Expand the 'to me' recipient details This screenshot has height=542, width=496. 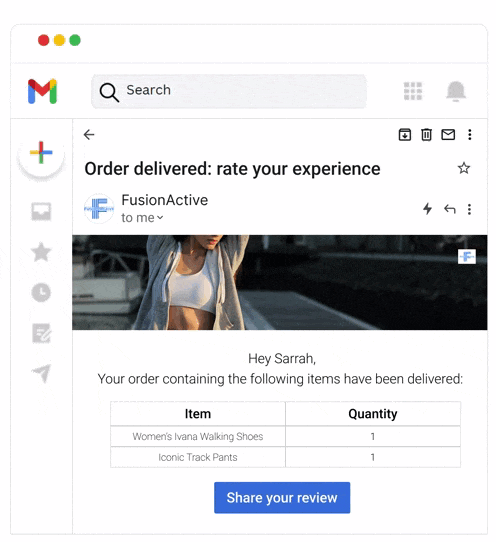(142, 218)
